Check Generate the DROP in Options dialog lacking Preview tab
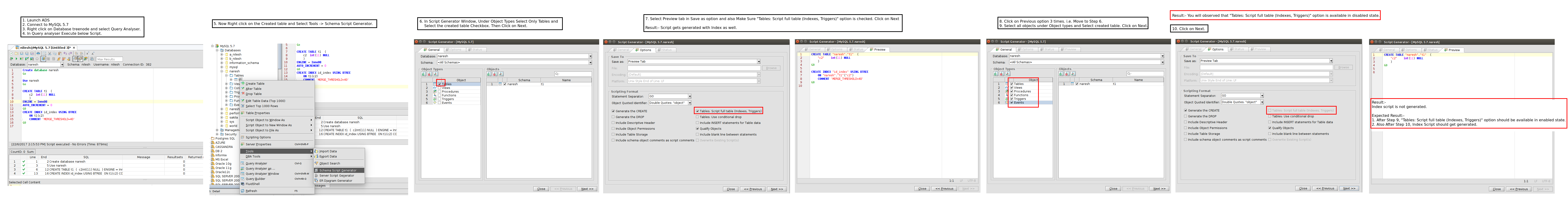 (x=613, y=117)
